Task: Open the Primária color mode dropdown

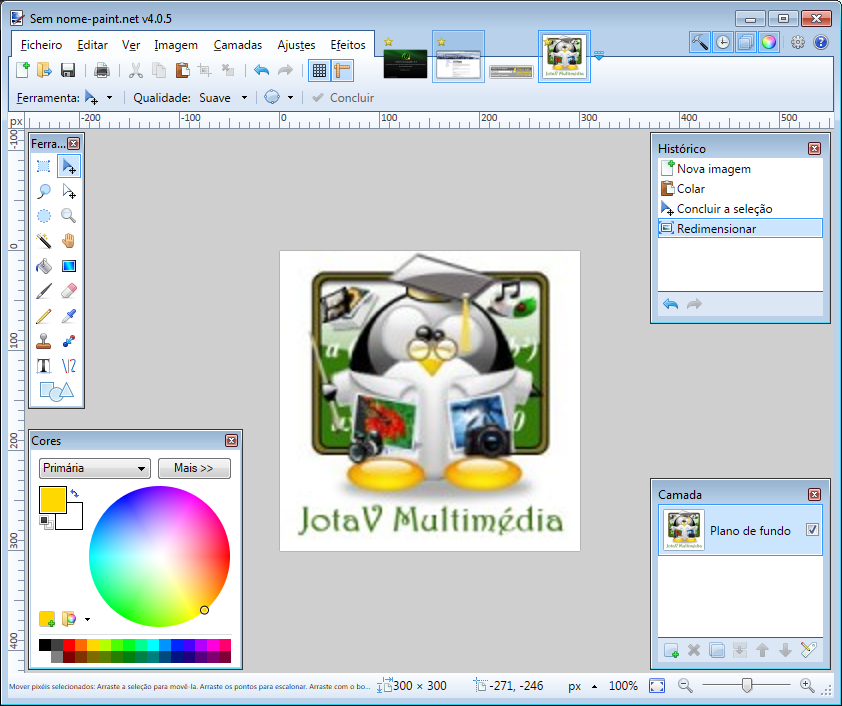Action: click(x=94, y=468)
